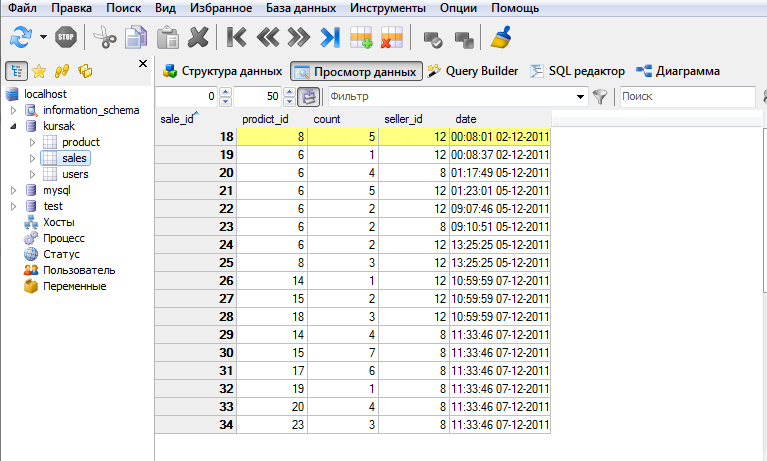This screenshot has width=767, height=461.
Task: Click into the Поиск search field
Action: (x=688, y=96)
